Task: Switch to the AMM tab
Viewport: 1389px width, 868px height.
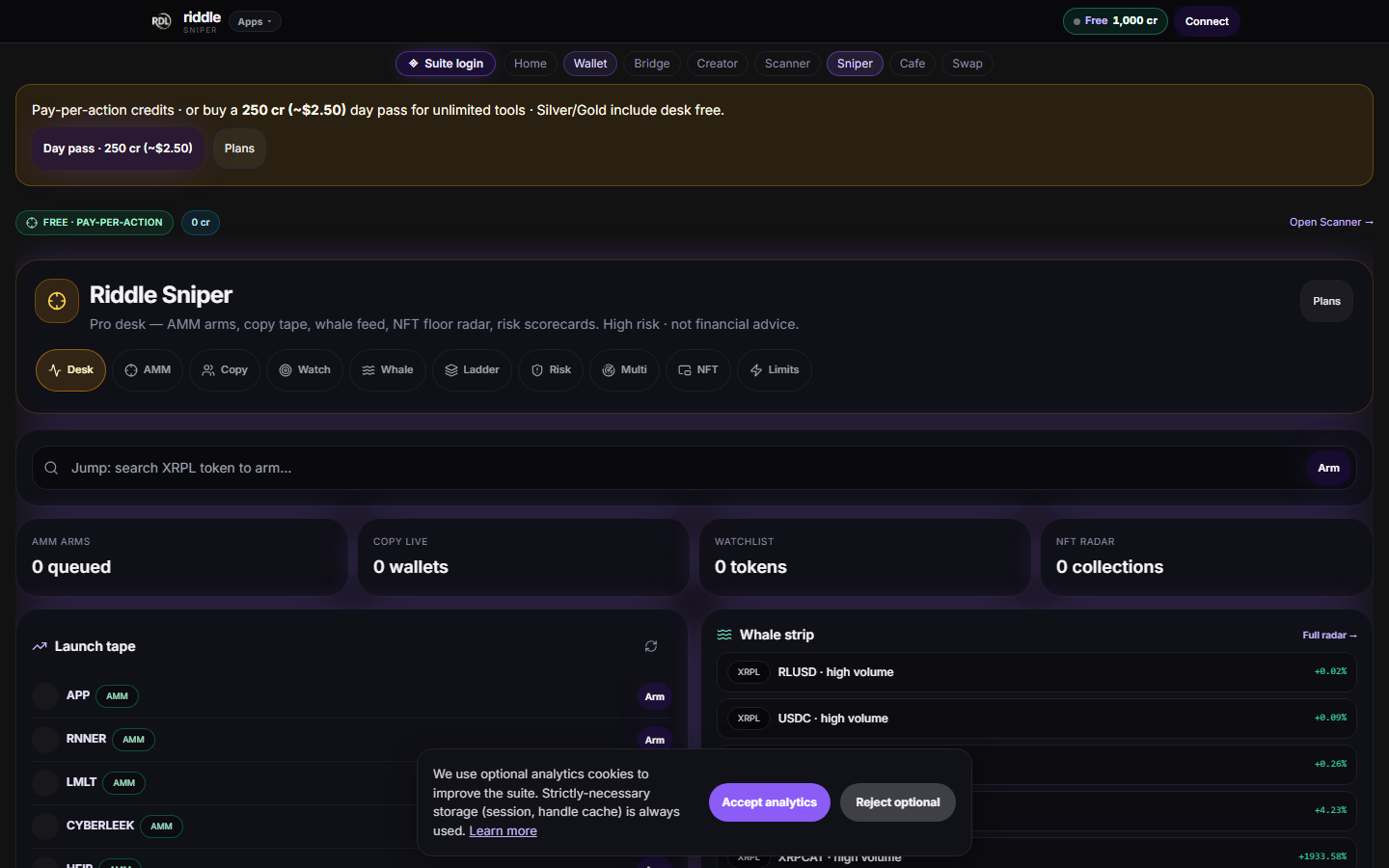Action: (148, 370)
